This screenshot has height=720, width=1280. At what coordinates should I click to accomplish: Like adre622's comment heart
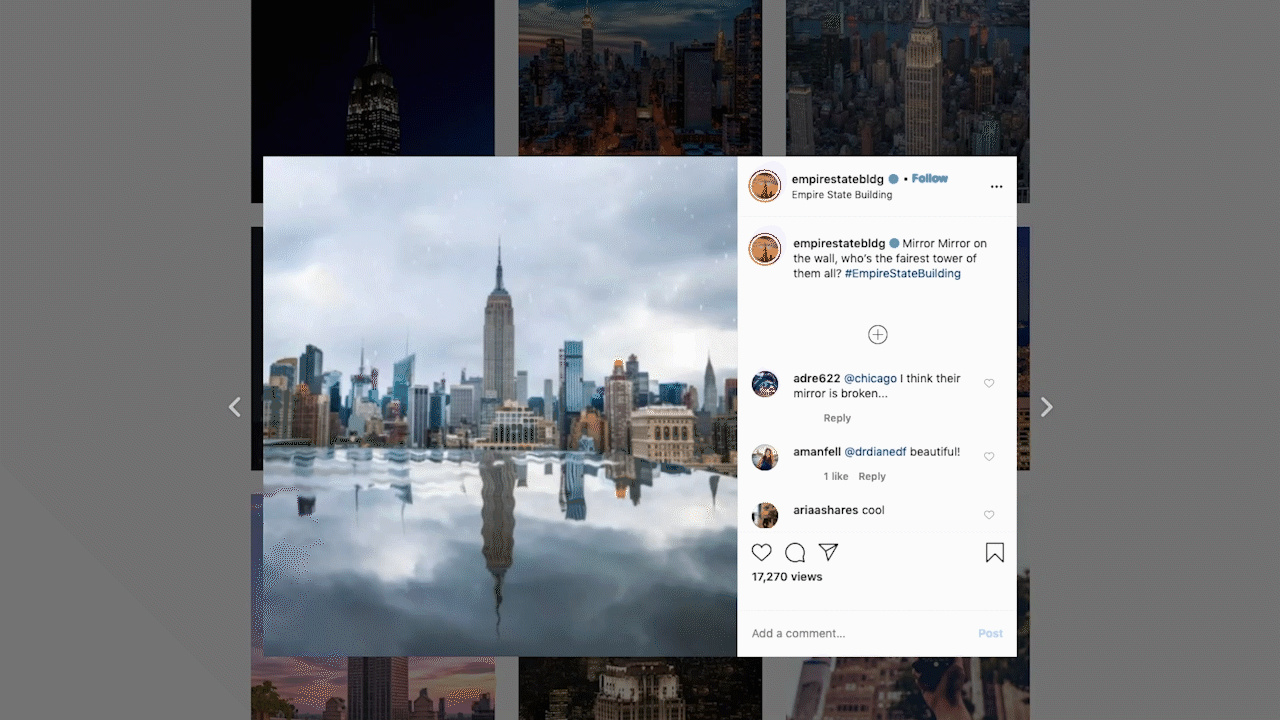[x=989, y=383]
